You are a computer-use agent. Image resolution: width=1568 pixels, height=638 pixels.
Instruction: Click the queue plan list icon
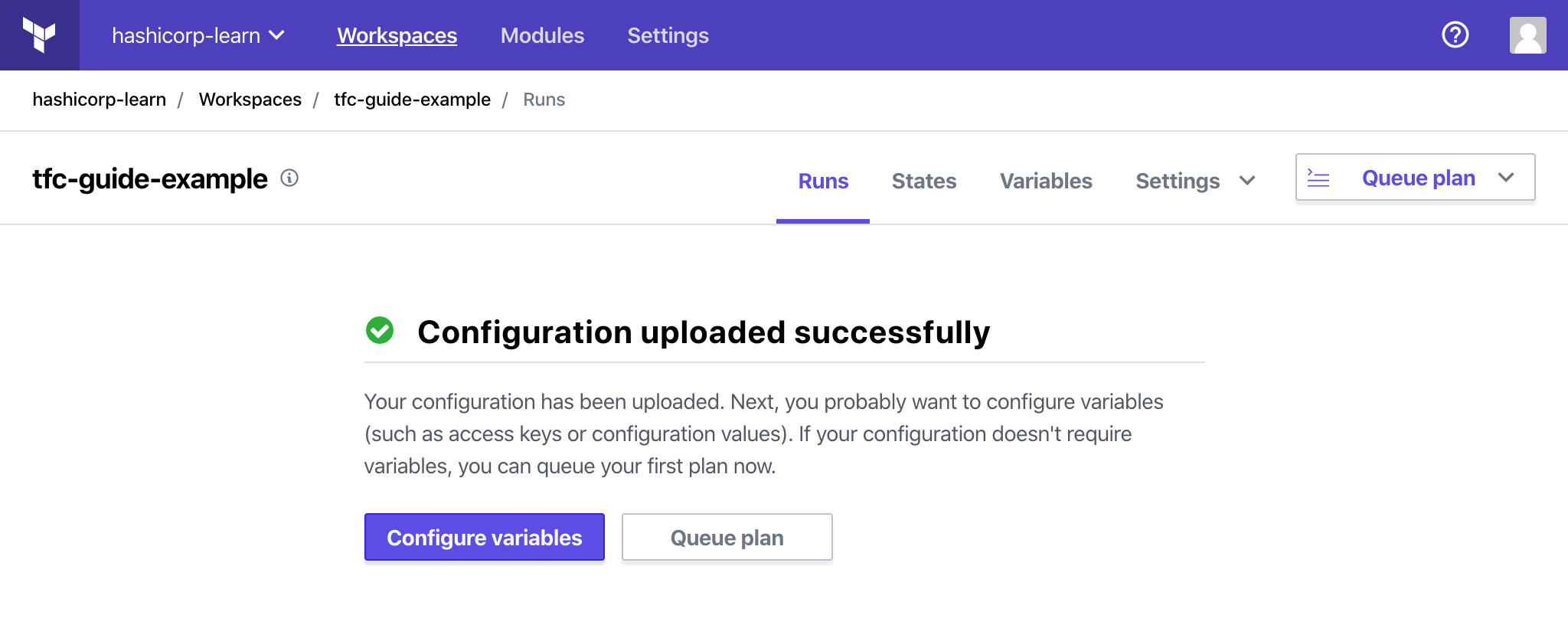coord(1318,178)
